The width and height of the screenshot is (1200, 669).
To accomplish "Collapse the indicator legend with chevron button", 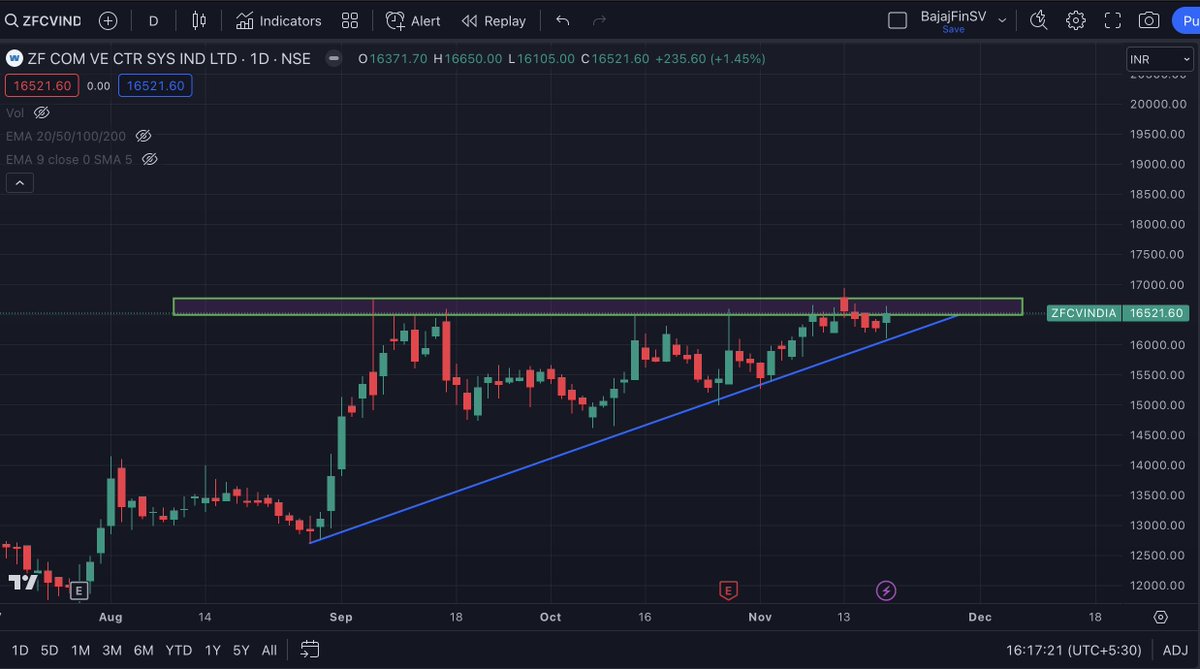I will 20,183.
